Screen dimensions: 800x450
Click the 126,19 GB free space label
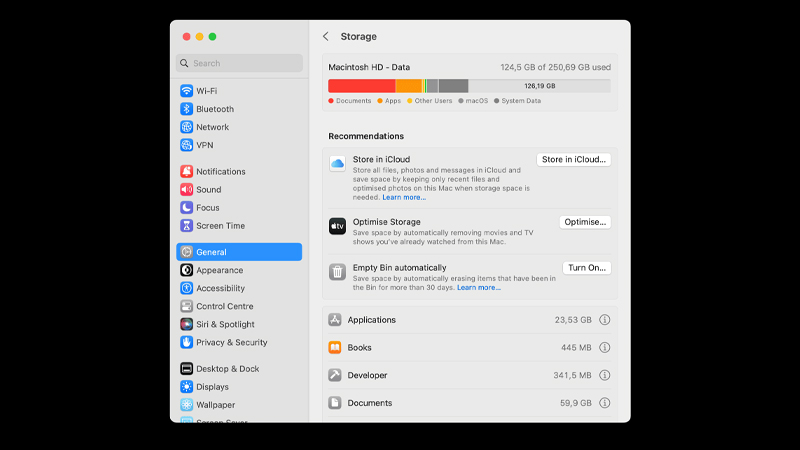539,86
